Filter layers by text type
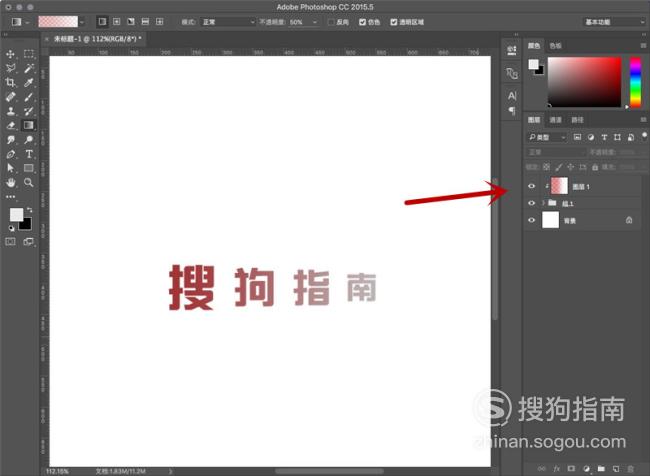 click(x=604, y=137)
